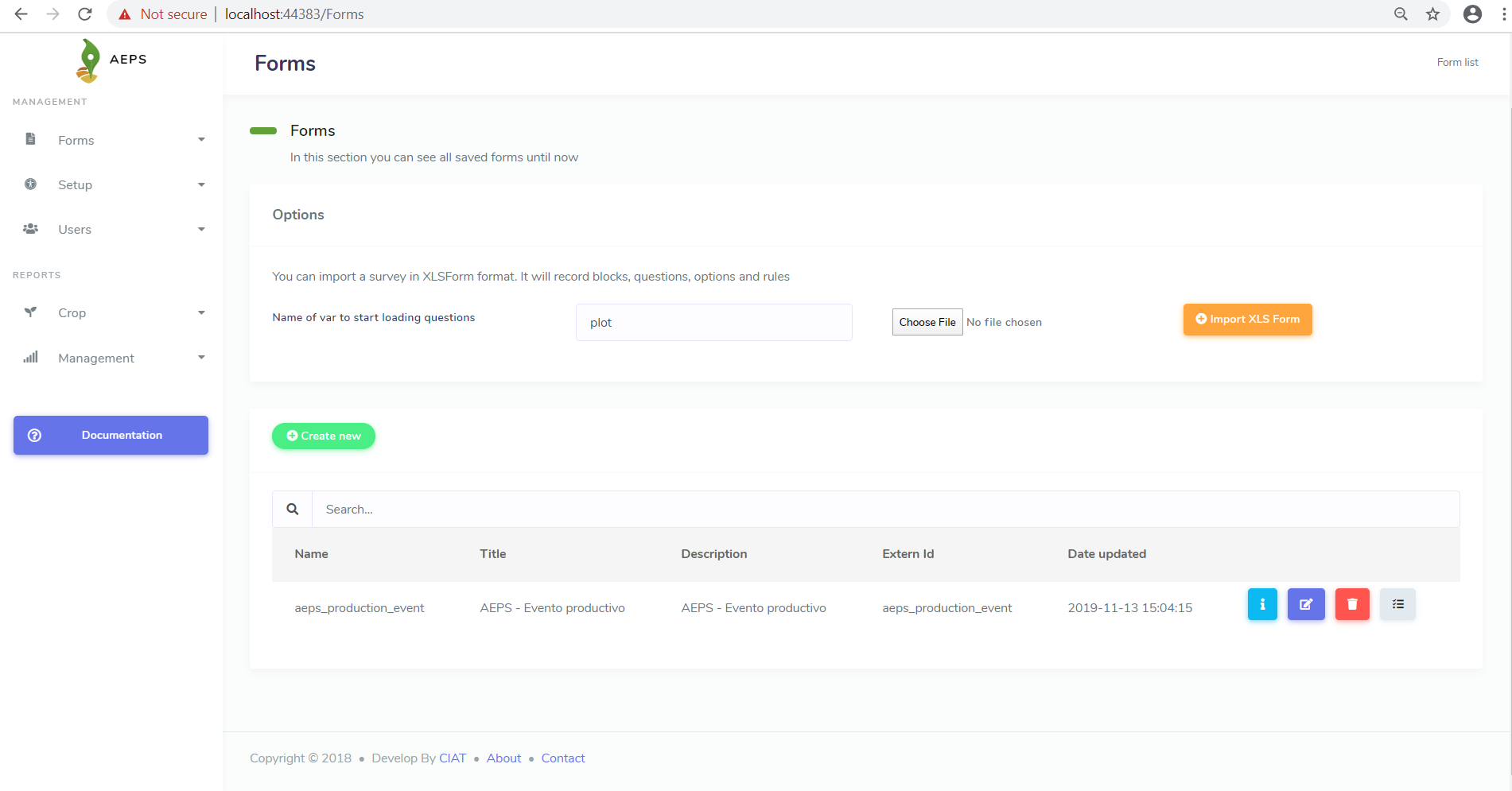Click the date 2019-11-13 15:04:15 cell
This screenshot has height=791, width=1512.
pos(1130,607)
